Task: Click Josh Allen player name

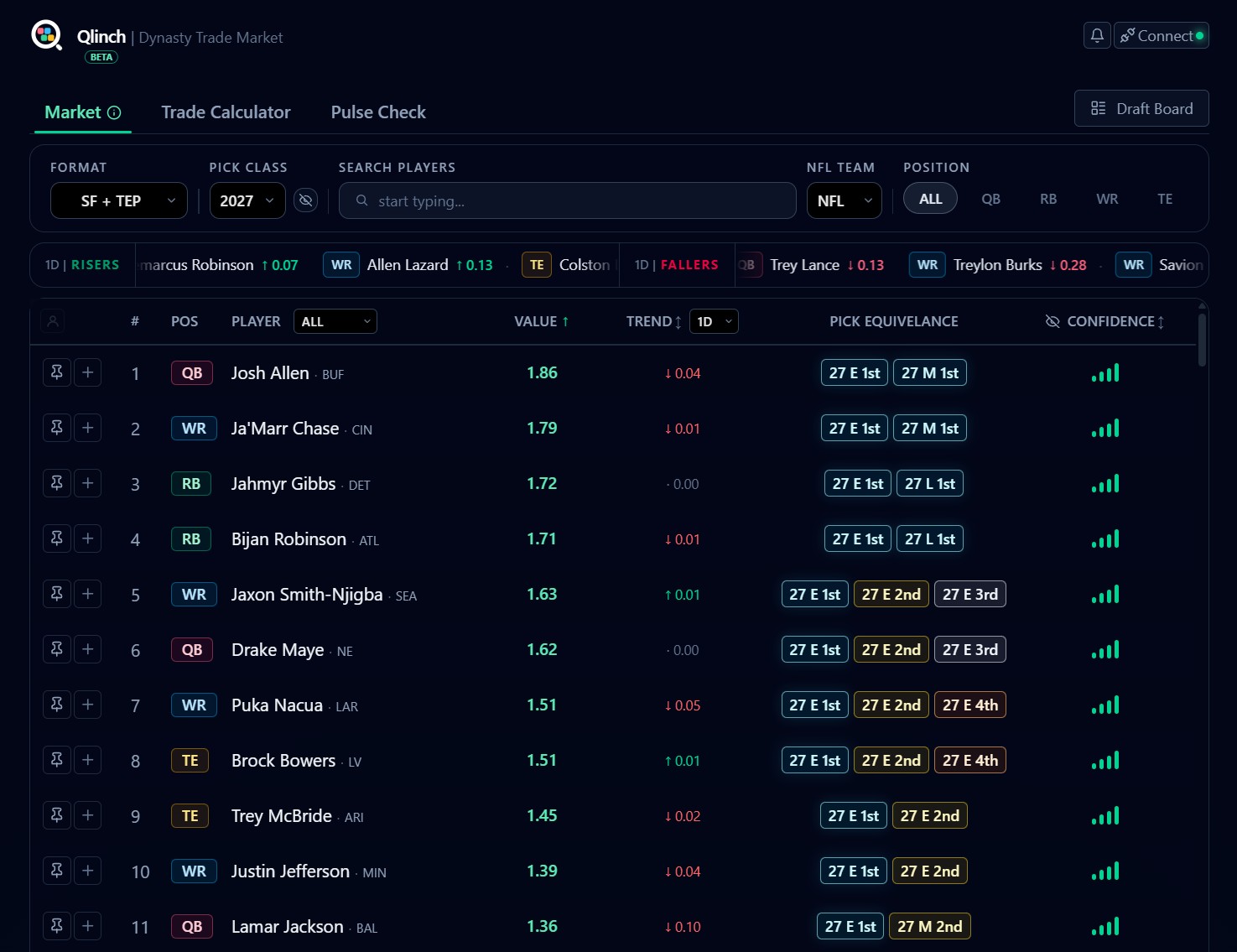Action: 270,372
